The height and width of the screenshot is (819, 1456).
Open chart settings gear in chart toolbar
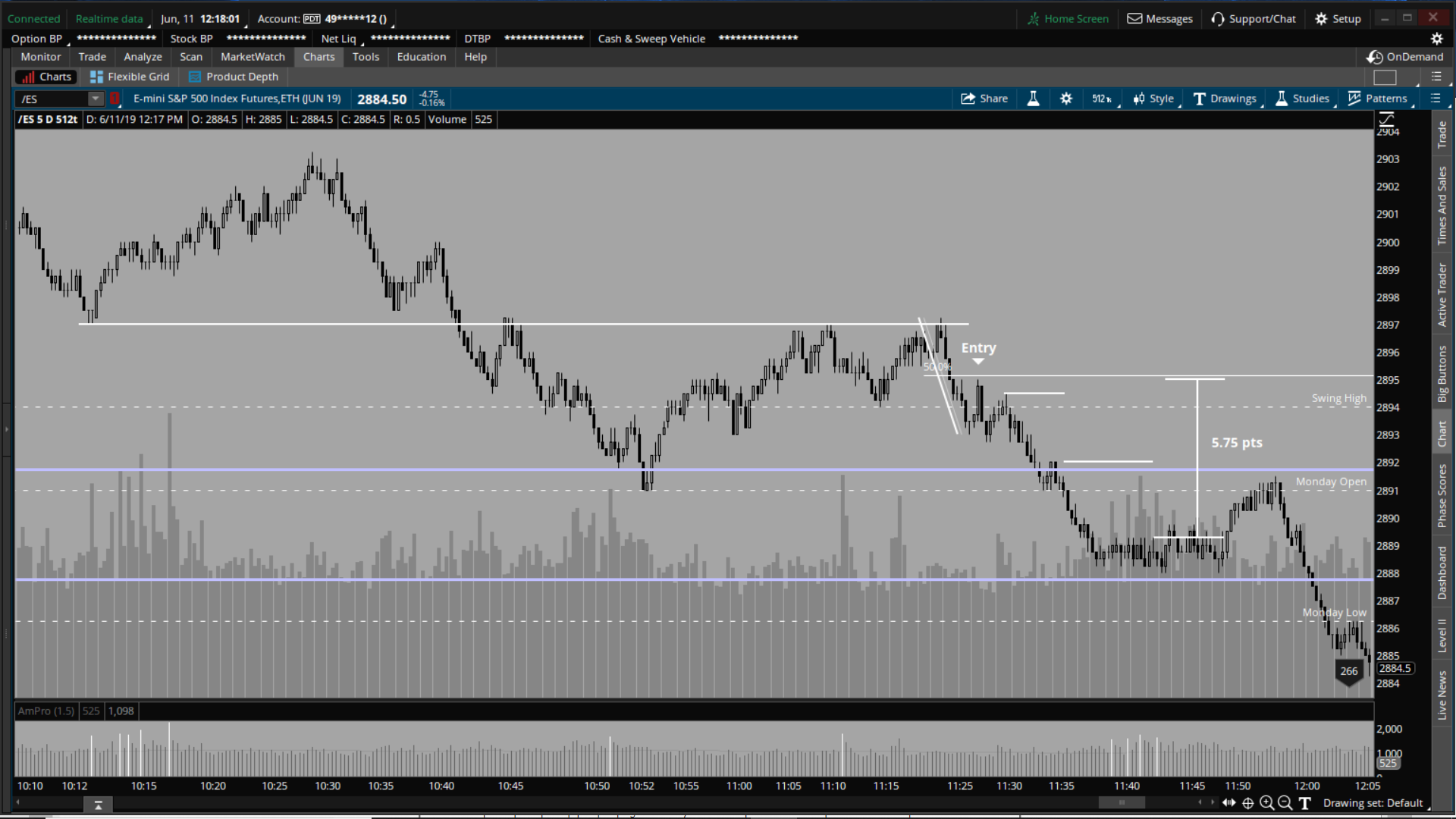[1066, 99]
